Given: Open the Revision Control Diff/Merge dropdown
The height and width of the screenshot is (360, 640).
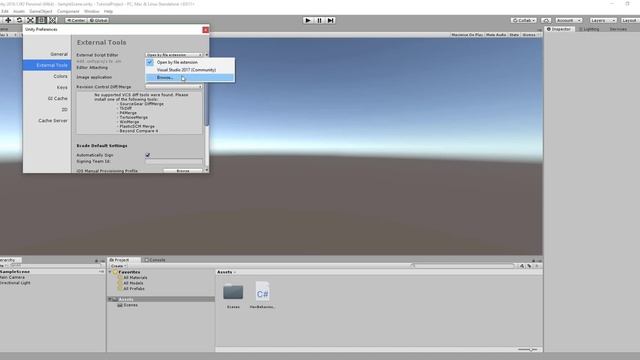Looking at the screenshot, I should coord(174,87).
